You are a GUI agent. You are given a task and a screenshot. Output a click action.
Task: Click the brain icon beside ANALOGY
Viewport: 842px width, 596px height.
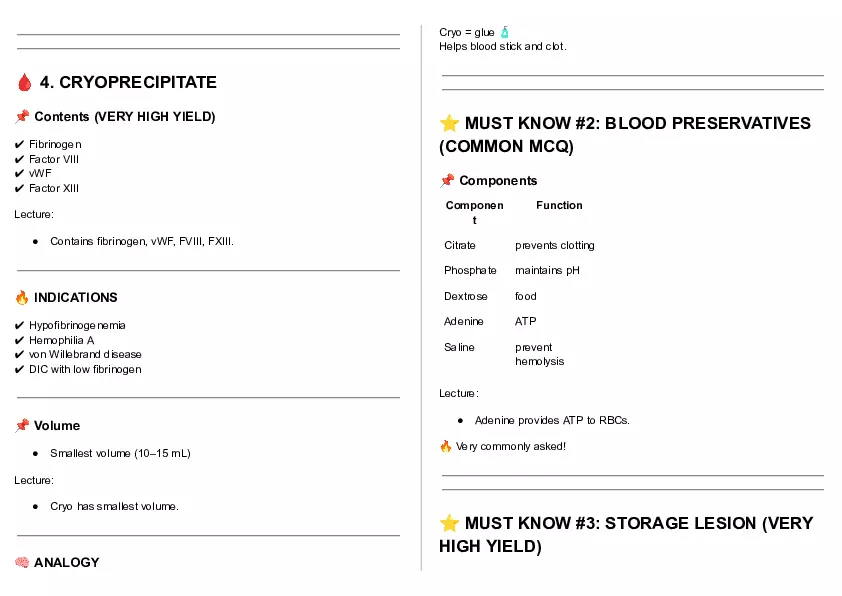(22, 563)
